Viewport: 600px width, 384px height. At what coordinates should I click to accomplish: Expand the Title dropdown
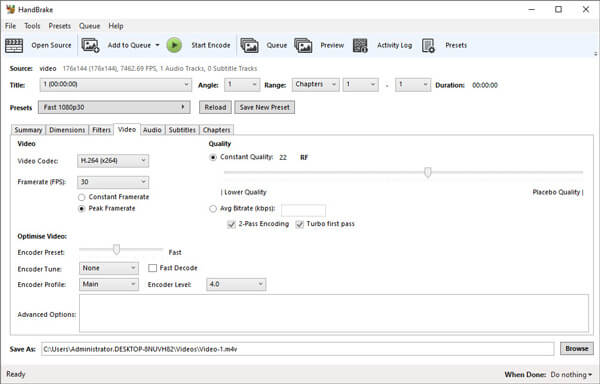[x=116, y=85]
